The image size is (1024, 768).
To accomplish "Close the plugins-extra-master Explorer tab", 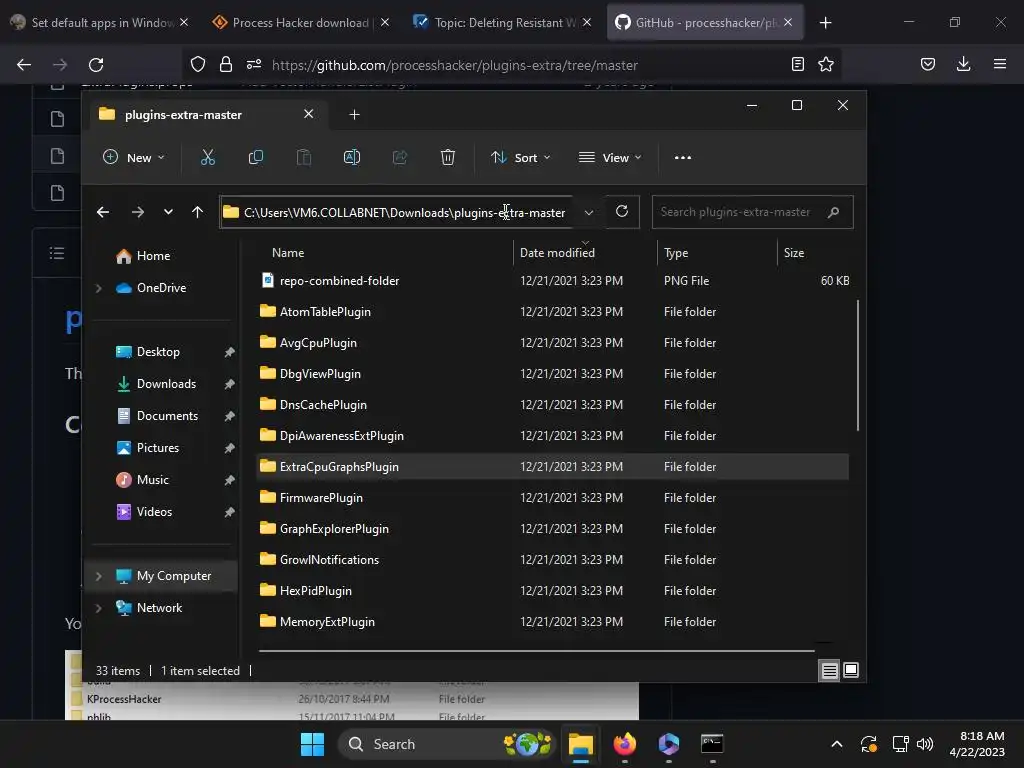I will 308,114.
